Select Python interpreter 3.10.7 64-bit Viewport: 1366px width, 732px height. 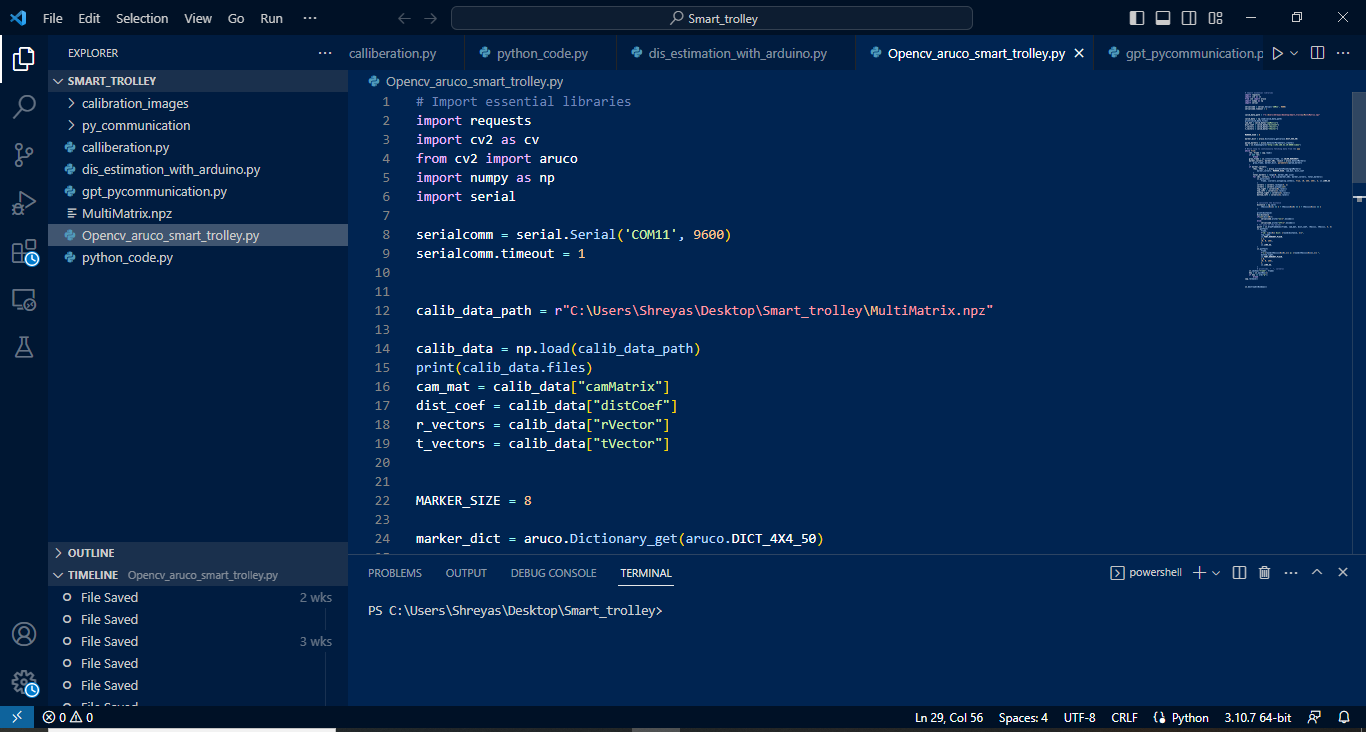(1258, 718)
